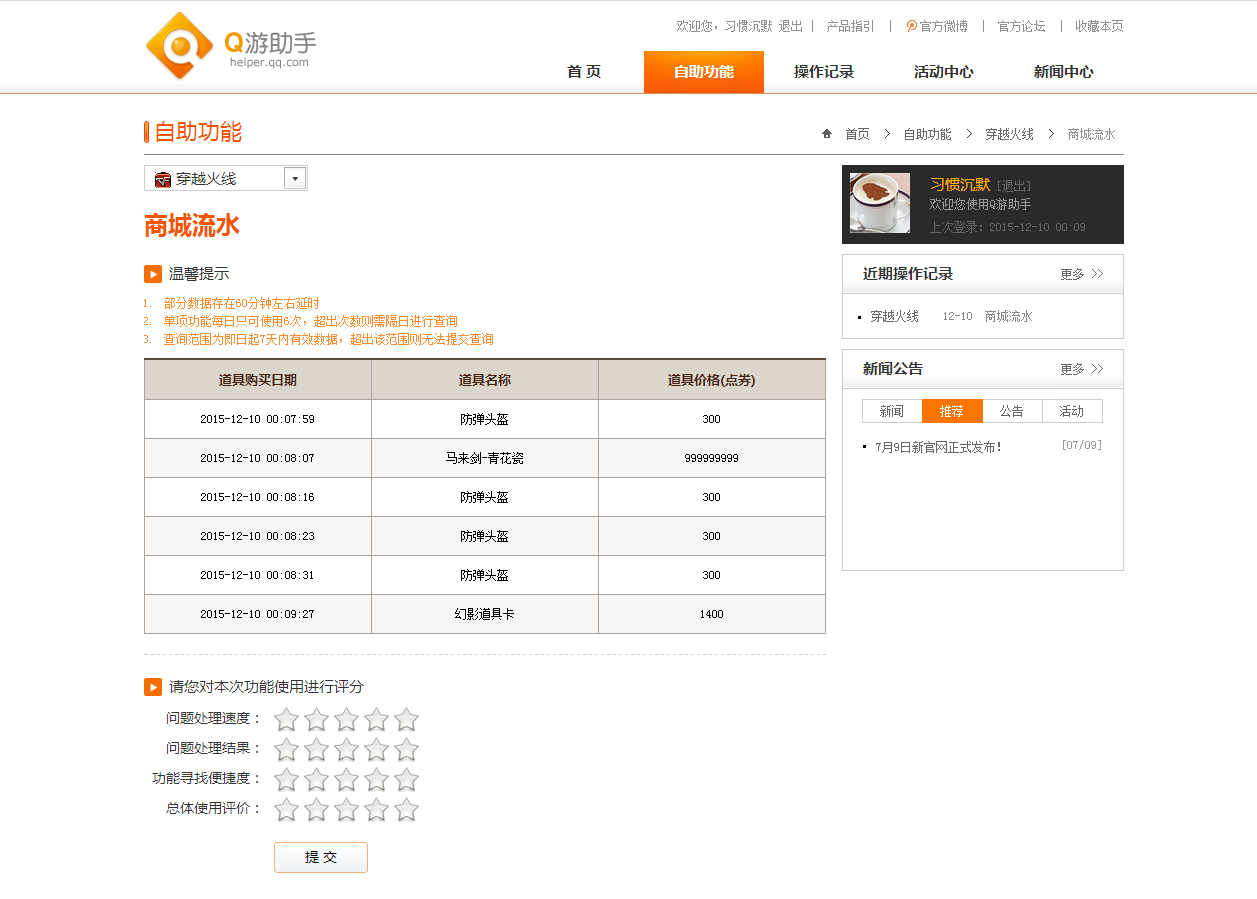Rate 问题处理结果 four stars
The image size is (1257, 899).
pyautogui.click(x=377, y=749)
